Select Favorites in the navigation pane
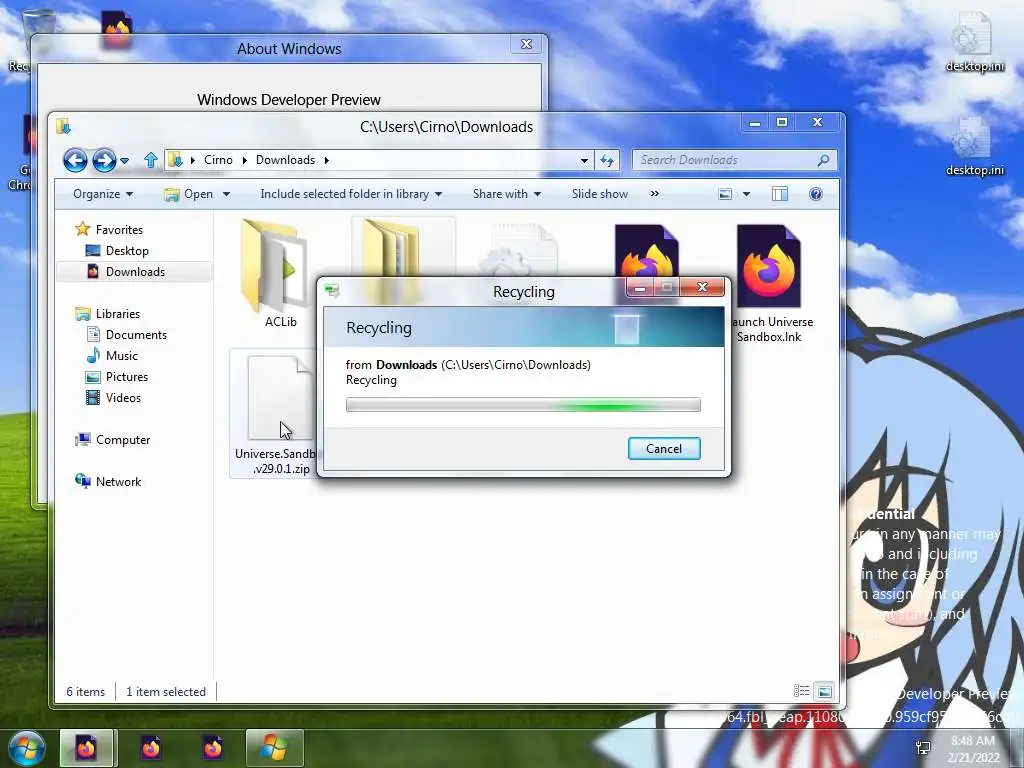This screenshot has height=768, width=1024. pyautogui.click(x=119, y=230)
